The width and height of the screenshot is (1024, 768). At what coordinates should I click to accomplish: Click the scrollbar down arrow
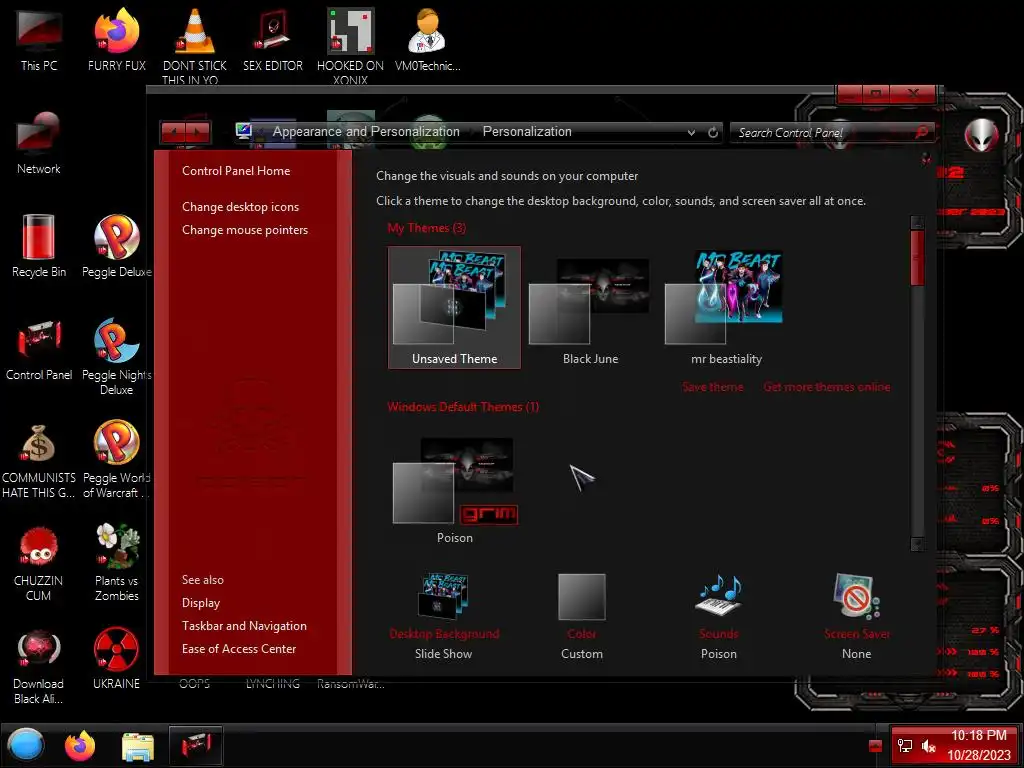point(918,543)
